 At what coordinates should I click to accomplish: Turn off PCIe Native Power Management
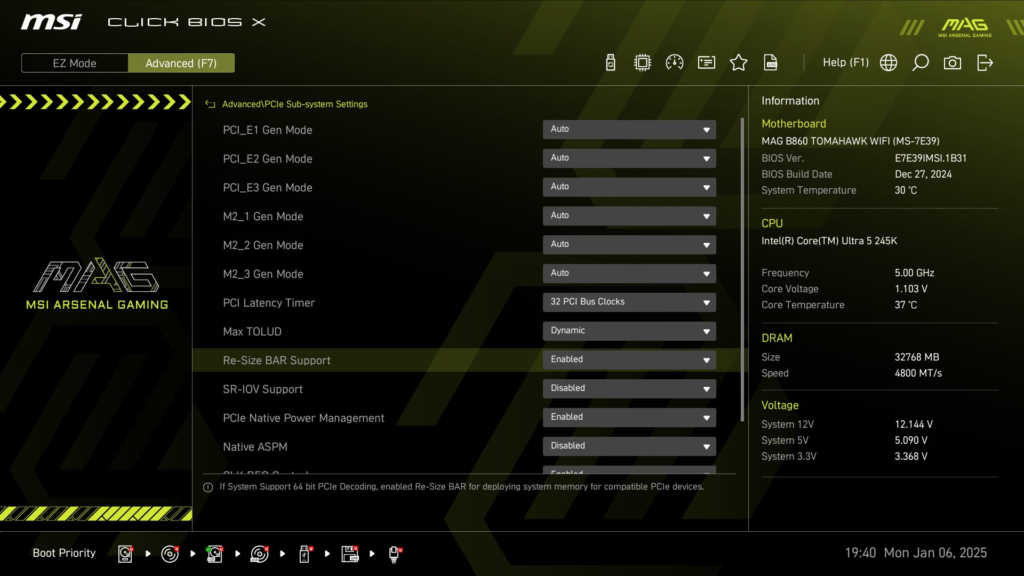point(629,417)
